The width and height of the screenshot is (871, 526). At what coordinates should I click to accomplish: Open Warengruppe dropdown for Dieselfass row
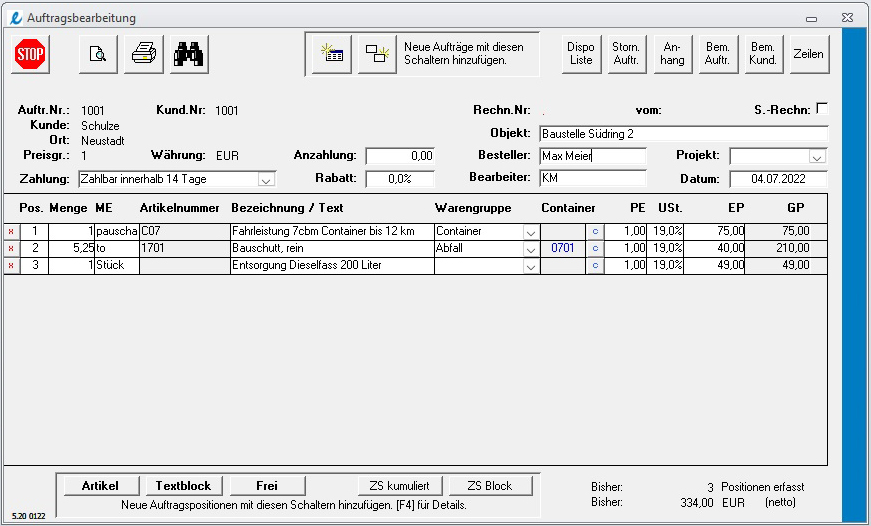click(x=531, y=266)
